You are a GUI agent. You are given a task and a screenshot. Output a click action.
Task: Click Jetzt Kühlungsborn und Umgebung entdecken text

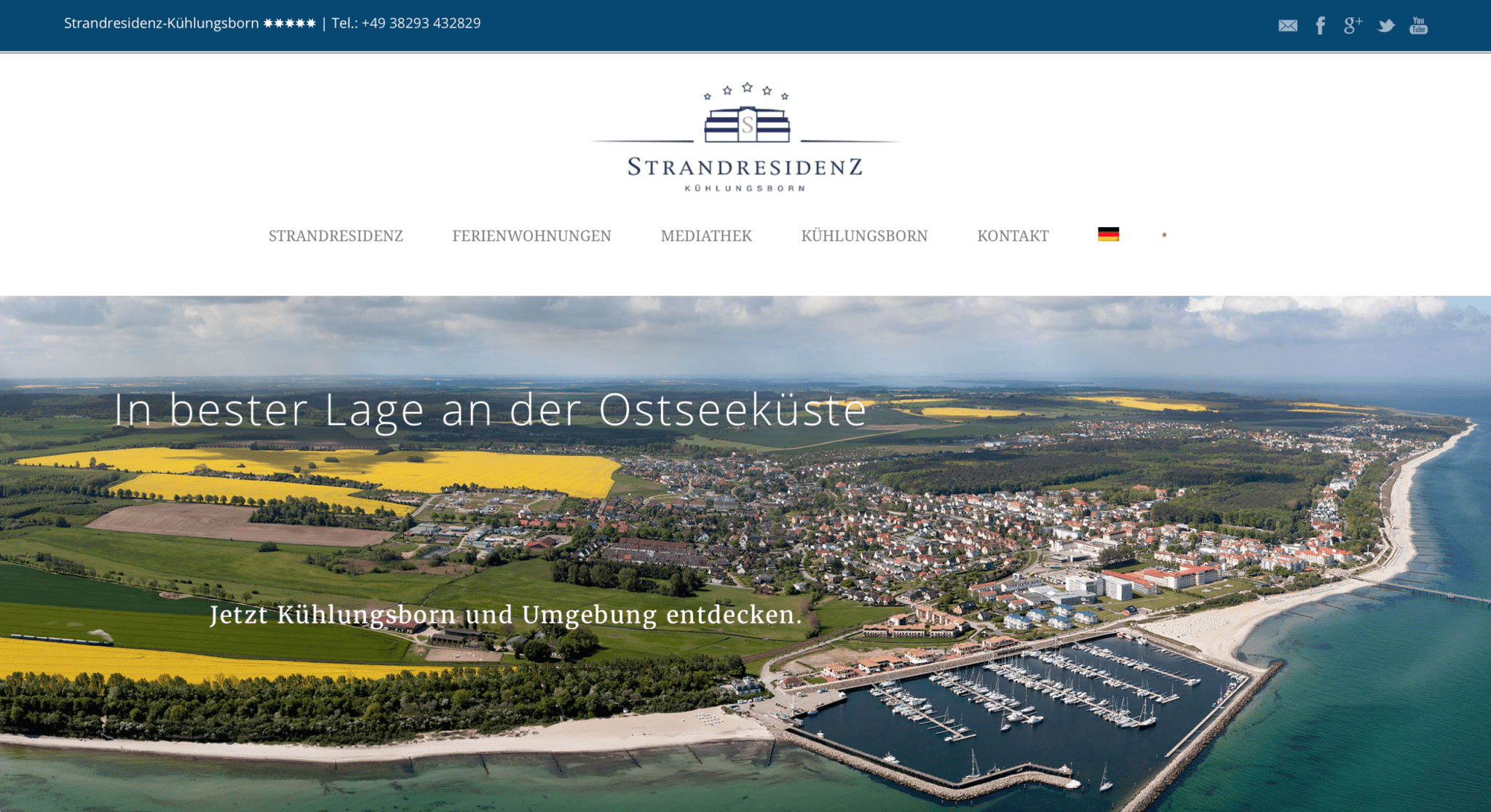[506, 615]
